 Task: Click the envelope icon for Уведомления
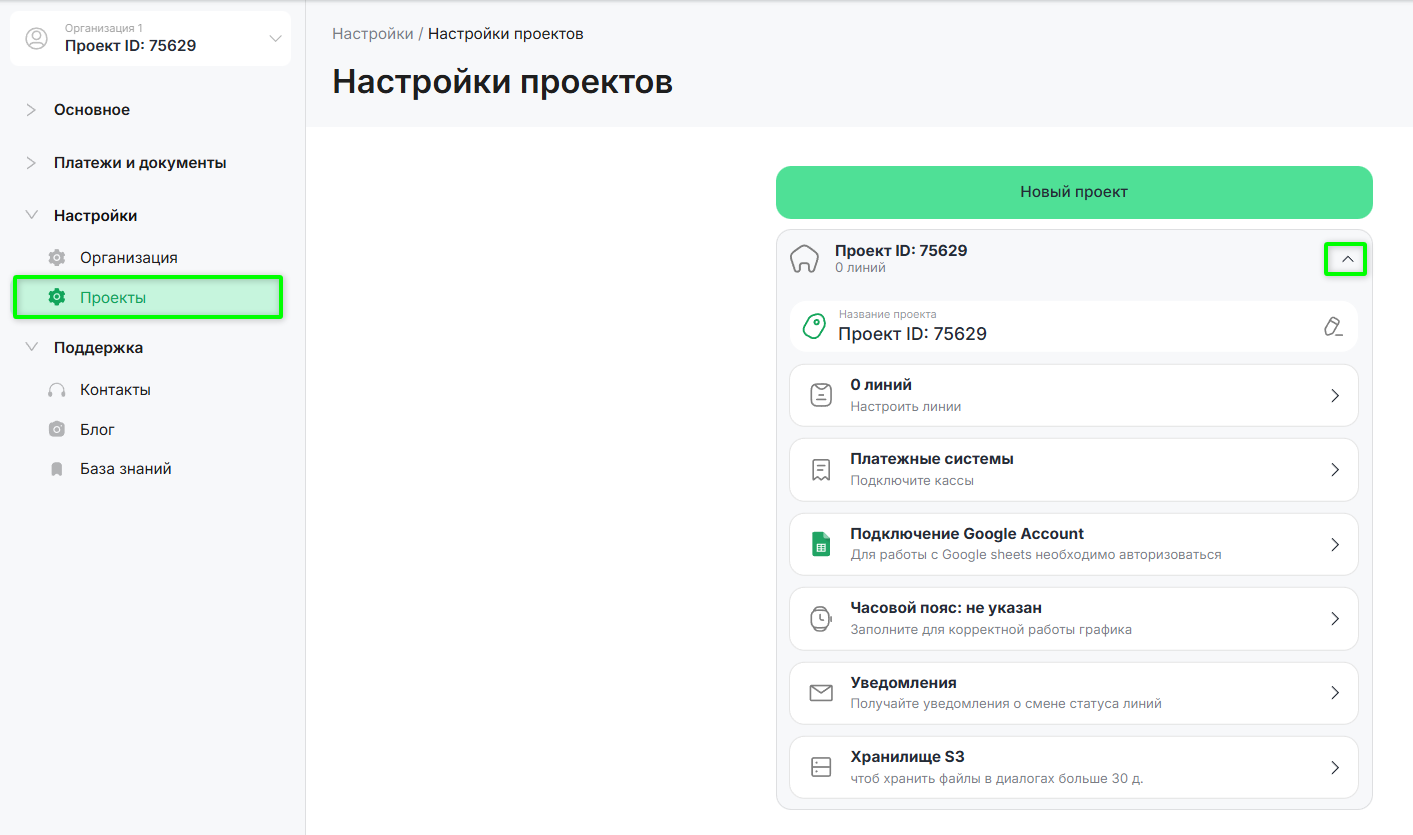pos(821,693)
